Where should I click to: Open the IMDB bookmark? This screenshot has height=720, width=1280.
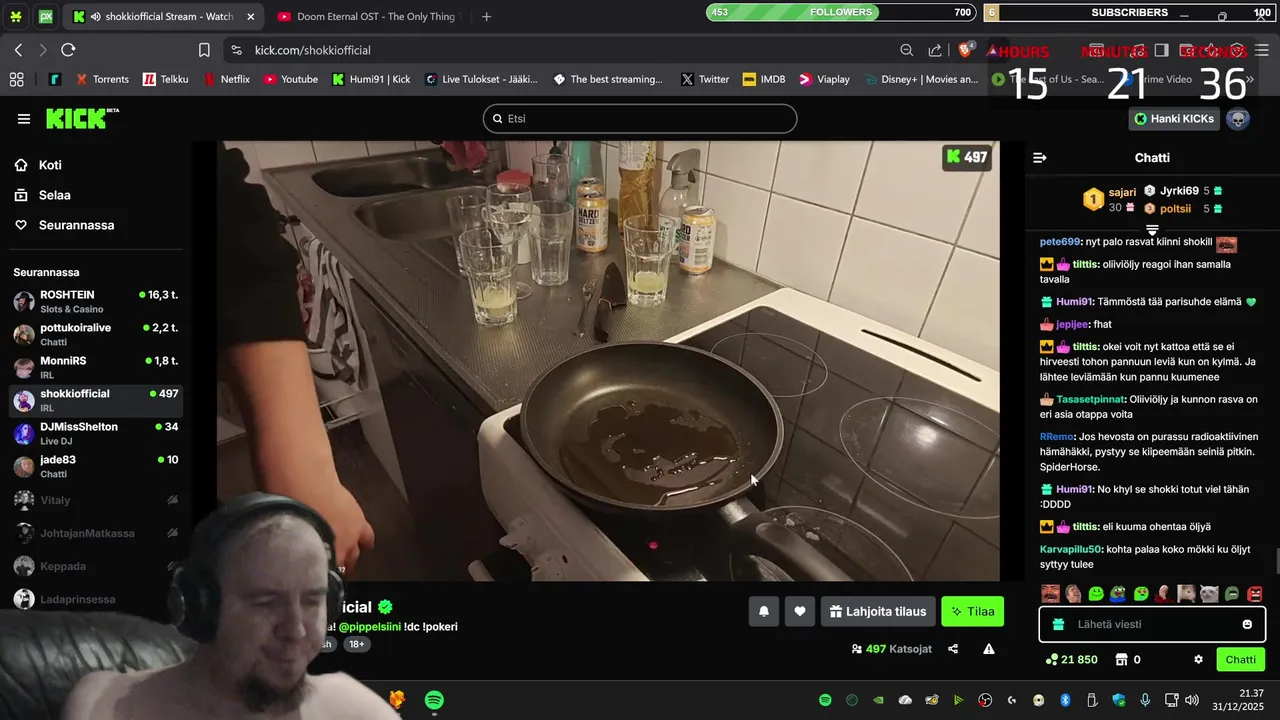point(764,79)
